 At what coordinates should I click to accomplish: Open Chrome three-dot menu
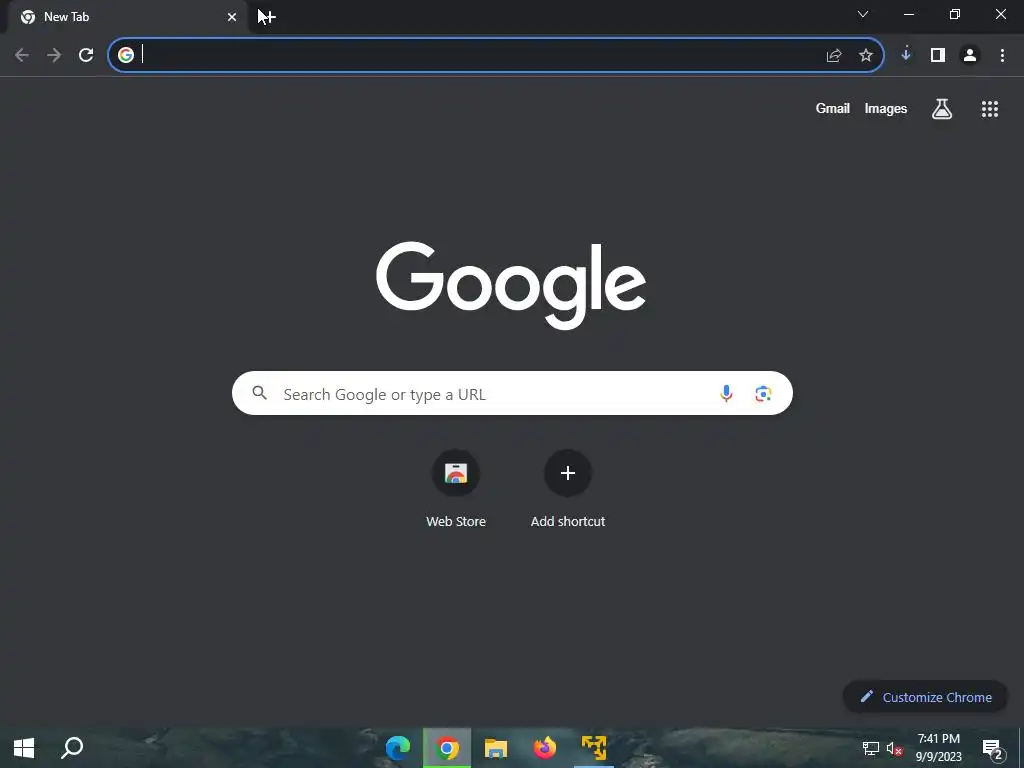pyautogui.click(x=1002, y=56)
